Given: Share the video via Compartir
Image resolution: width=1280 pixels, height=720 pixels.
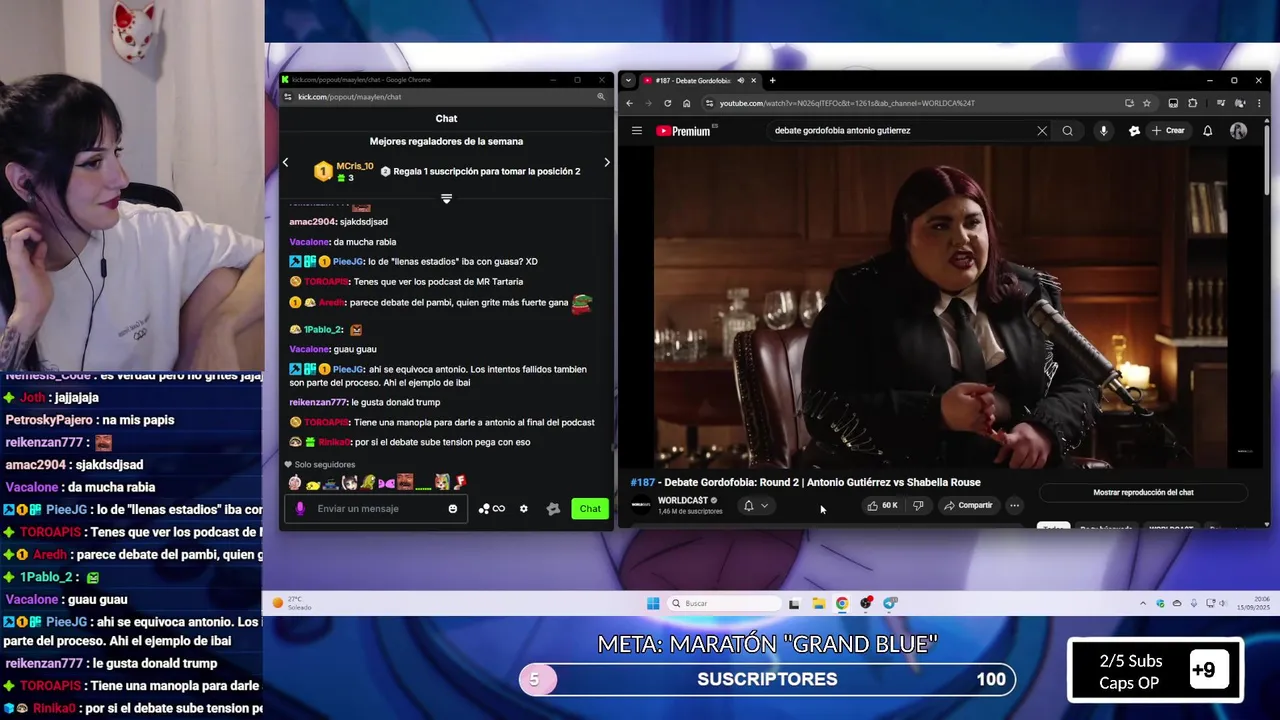Looking at the screenshot, I should tap(969, 505).
